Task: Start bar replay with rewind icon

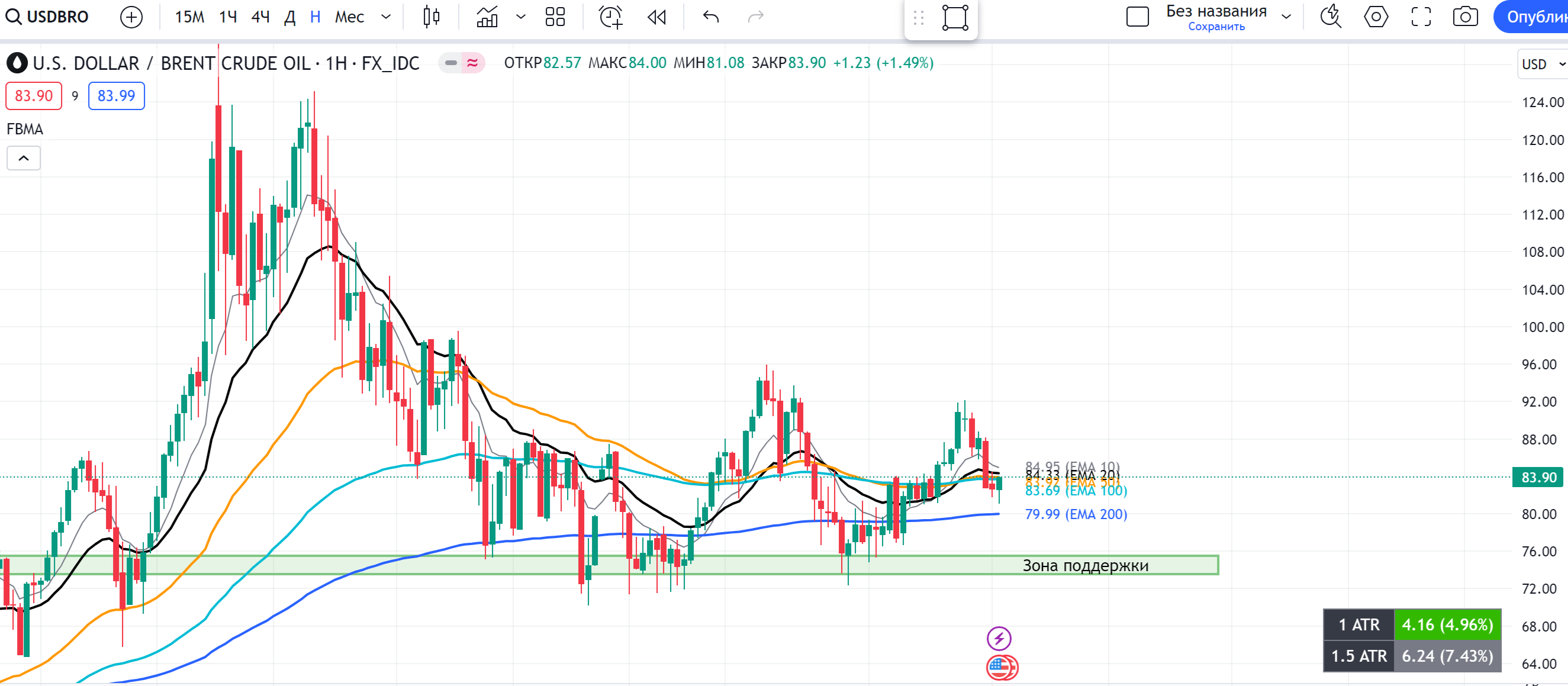Action: click(657, 17)
